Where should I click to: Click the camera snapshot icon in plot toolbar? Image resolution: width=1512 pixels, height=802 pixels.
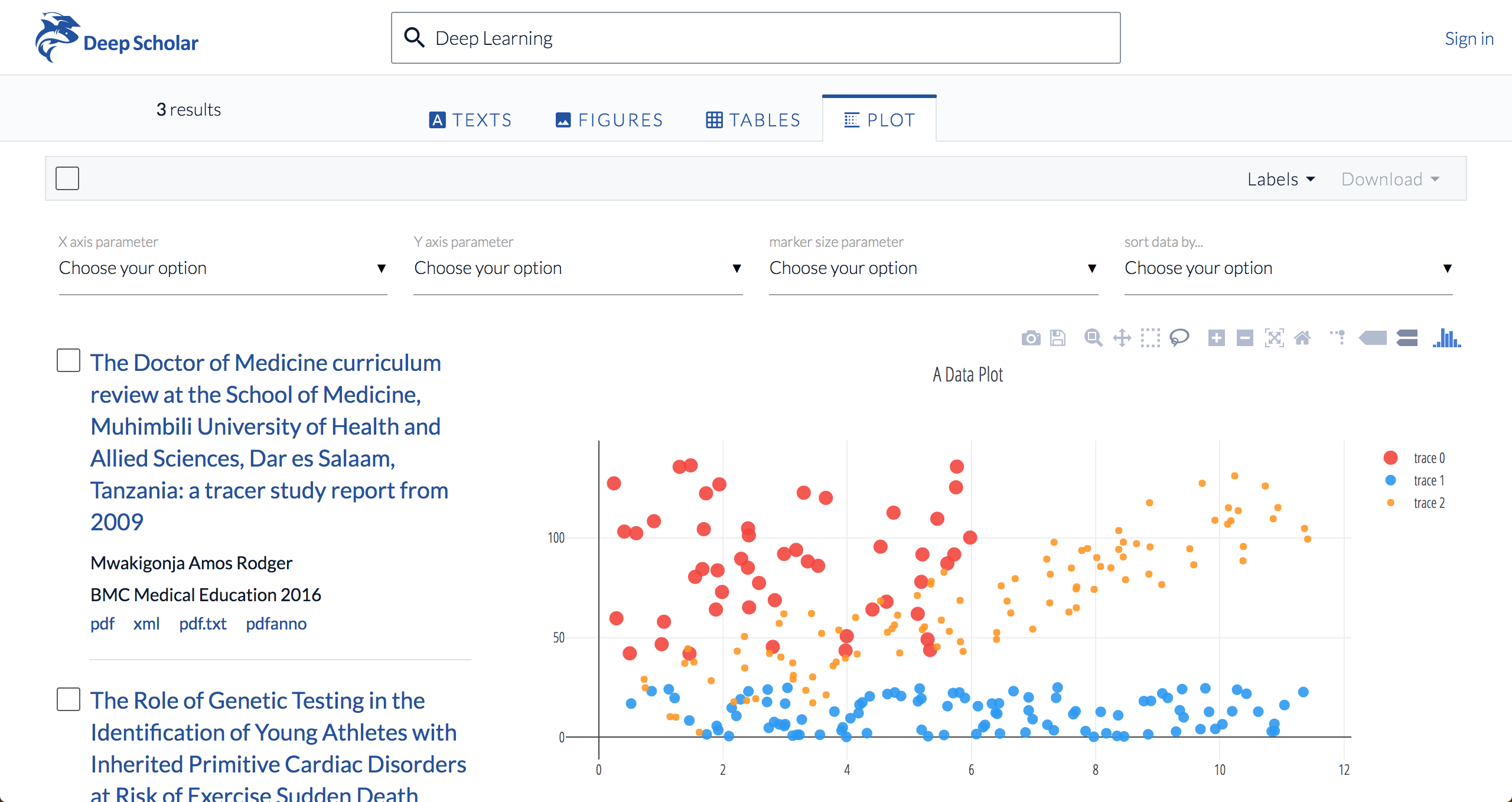click(1031, 338)
